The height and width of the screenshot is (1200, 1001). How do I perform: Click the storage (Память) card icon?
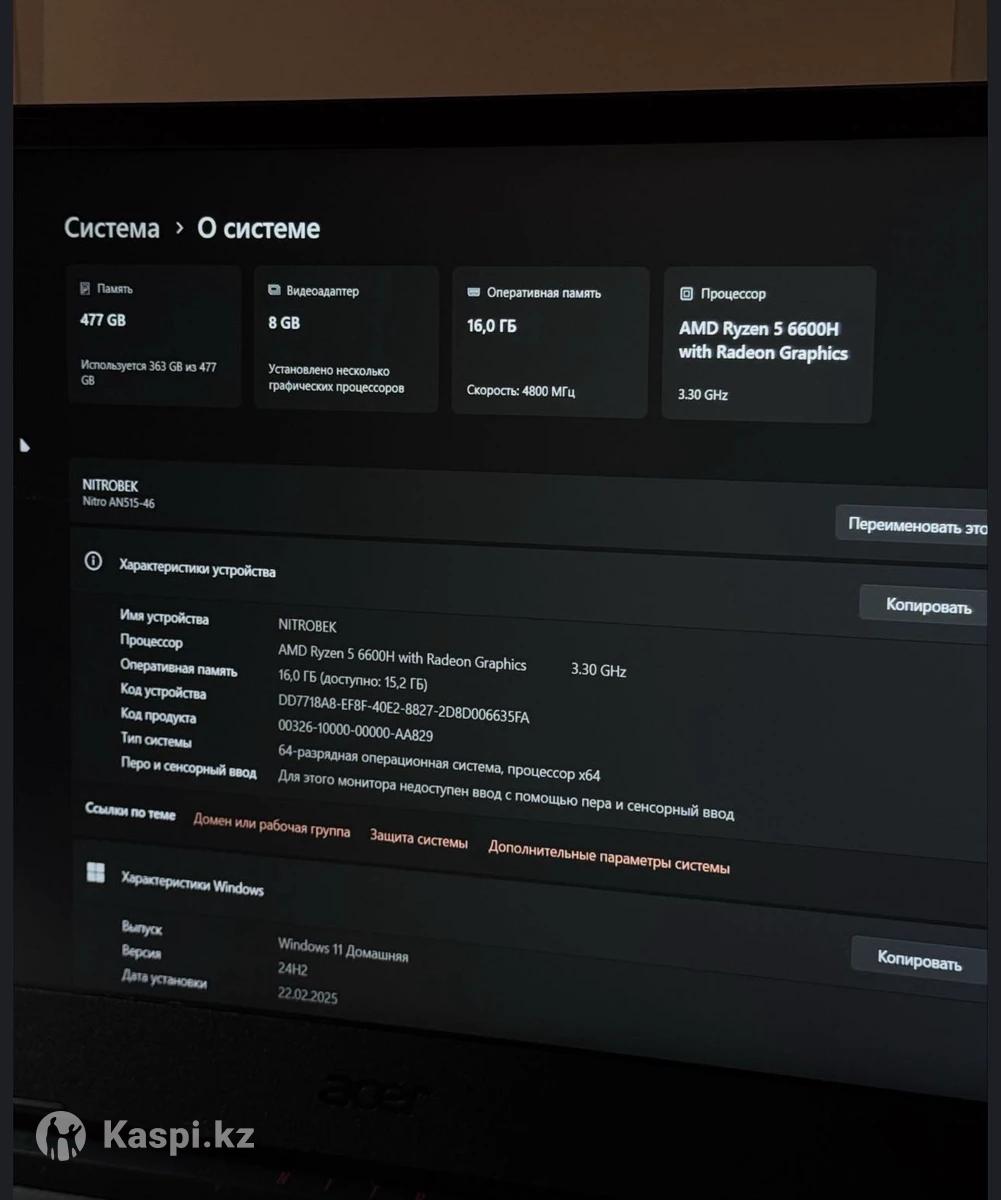[85, 289]
